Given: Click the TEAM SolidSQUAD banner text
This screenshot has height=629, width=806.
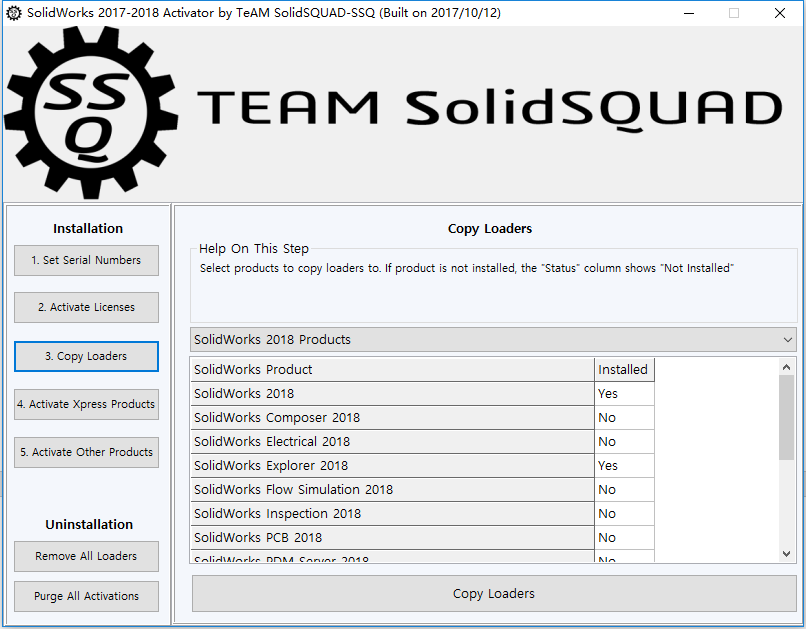Looking at the screenshot, I should click(x=490, y=109).
